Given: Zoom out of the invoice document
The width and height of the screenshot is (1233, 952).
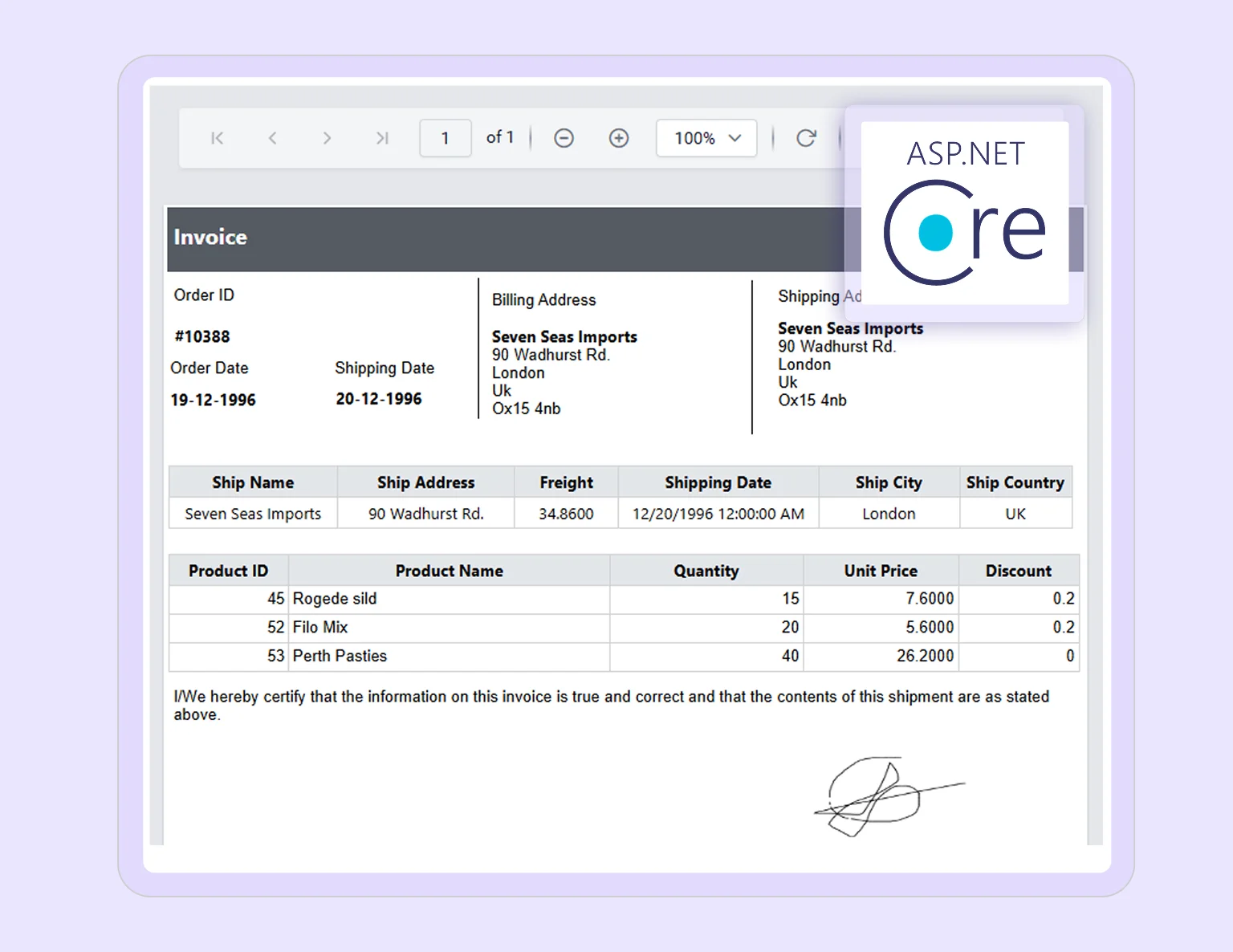Looking at the screenshot, I should [564, 137].
